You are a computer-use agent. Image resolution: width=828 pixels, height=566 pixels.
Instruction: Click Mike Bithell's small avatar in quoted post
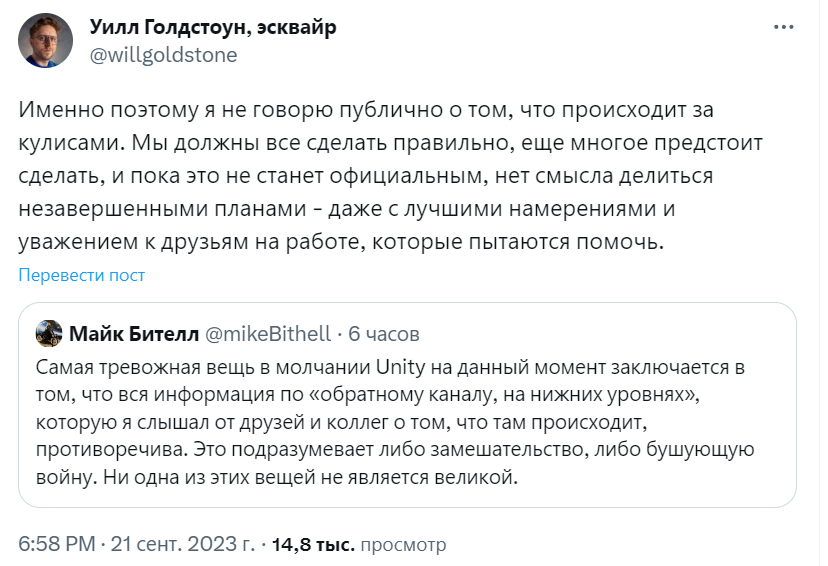click(49, 333)
